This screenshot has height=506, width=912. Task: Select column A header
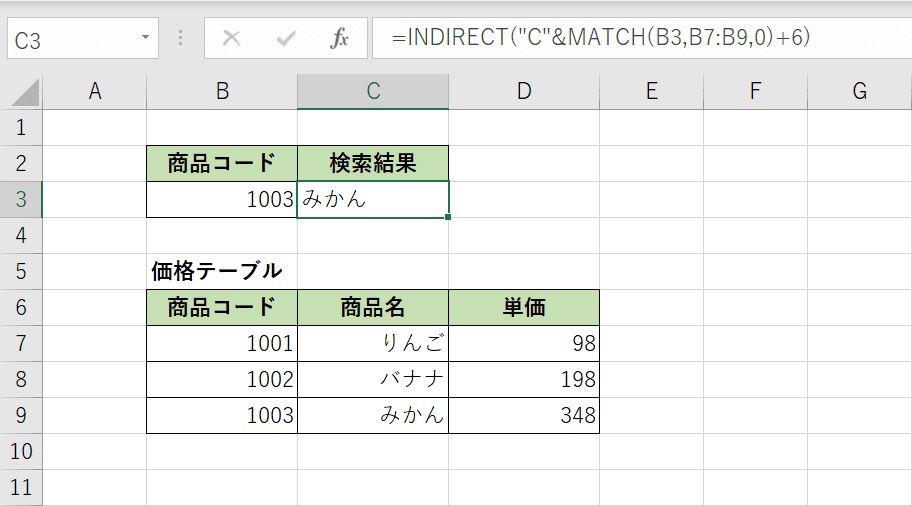[x=94, y=91]
